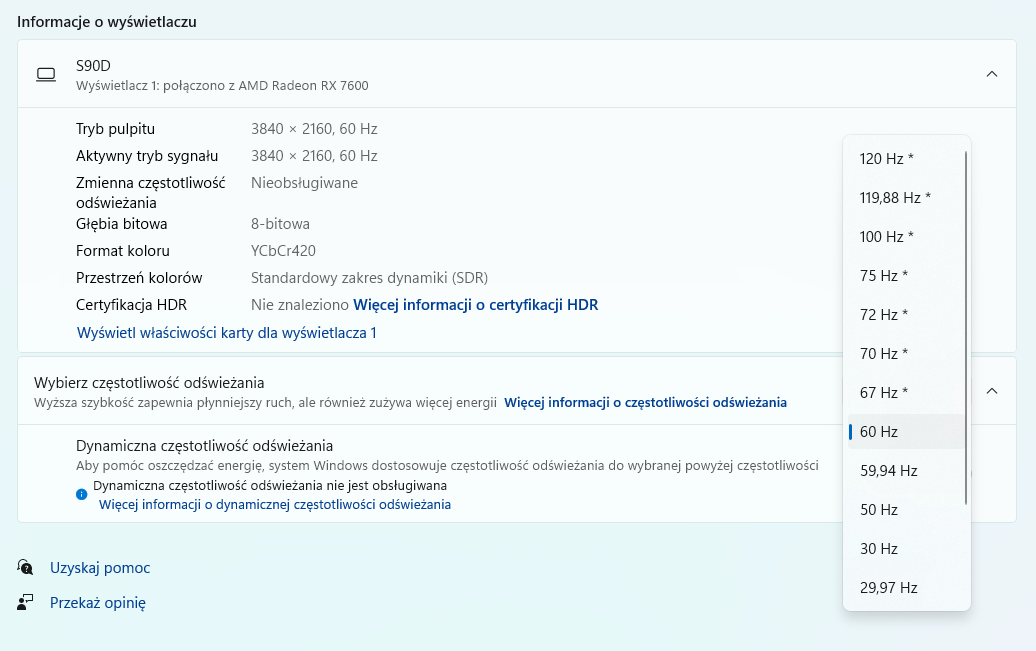Click 'Dynamiczna częstotliwość odświeżania' heading

(x=204, y=446)
